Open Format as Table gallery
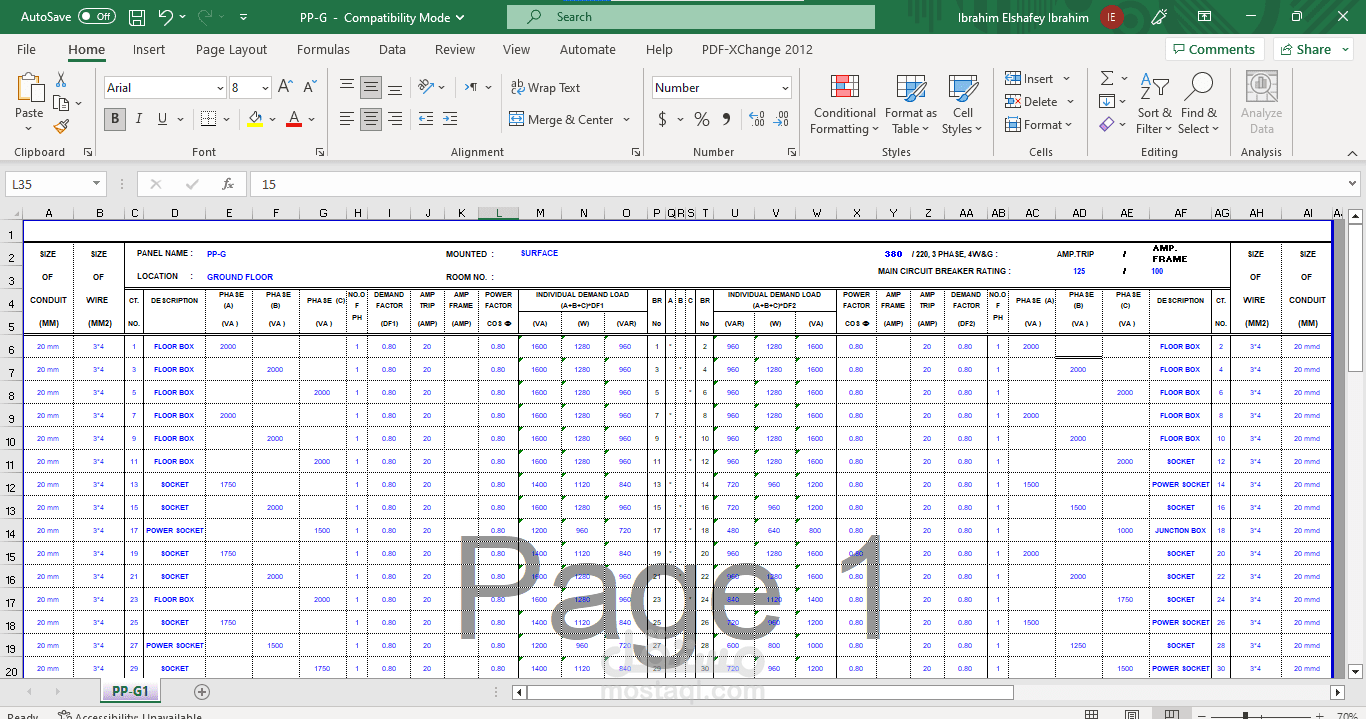This screenshot has width=1366, height=719. click(x=911, y=104)
